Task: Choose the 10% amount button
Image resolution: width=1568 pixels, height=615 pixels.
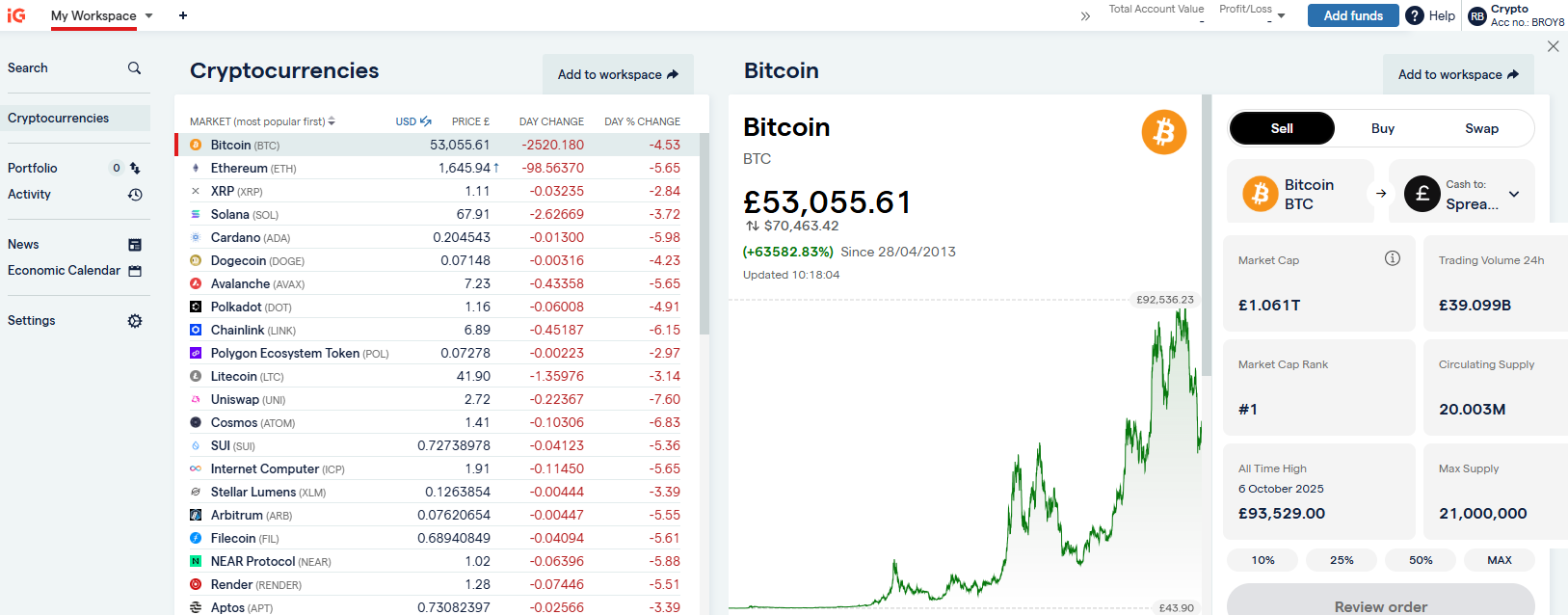Action: pos(1262,560)
